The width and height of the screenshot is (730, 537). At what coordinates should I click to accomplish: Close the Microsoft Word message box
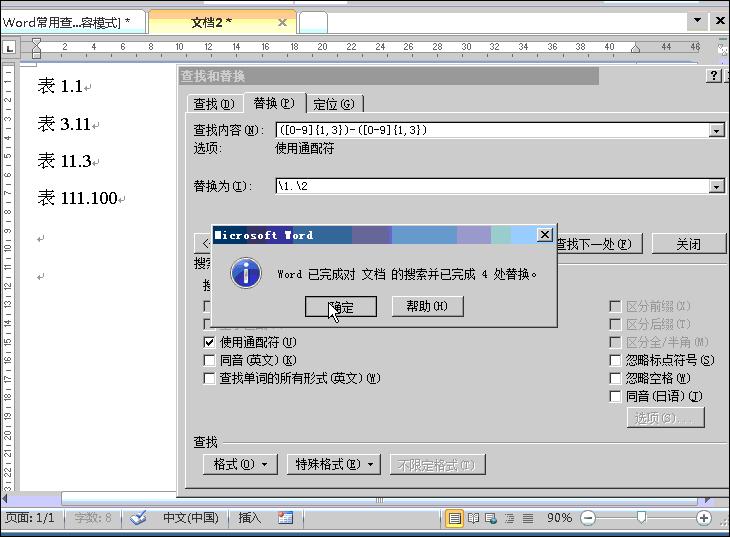[x=545, y=235]
